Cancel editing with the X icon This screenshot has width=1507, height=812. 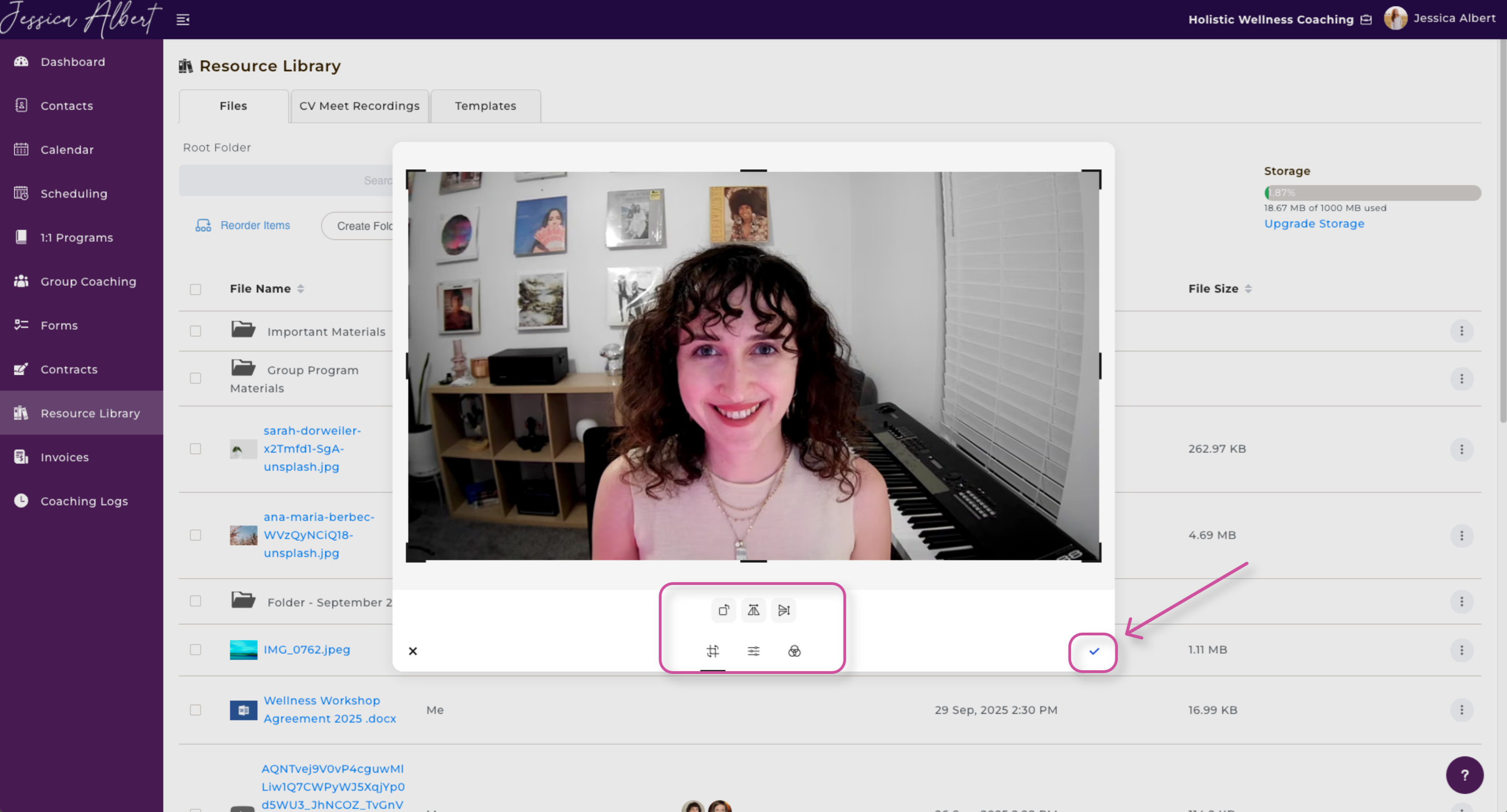click(x=413, y=651)
